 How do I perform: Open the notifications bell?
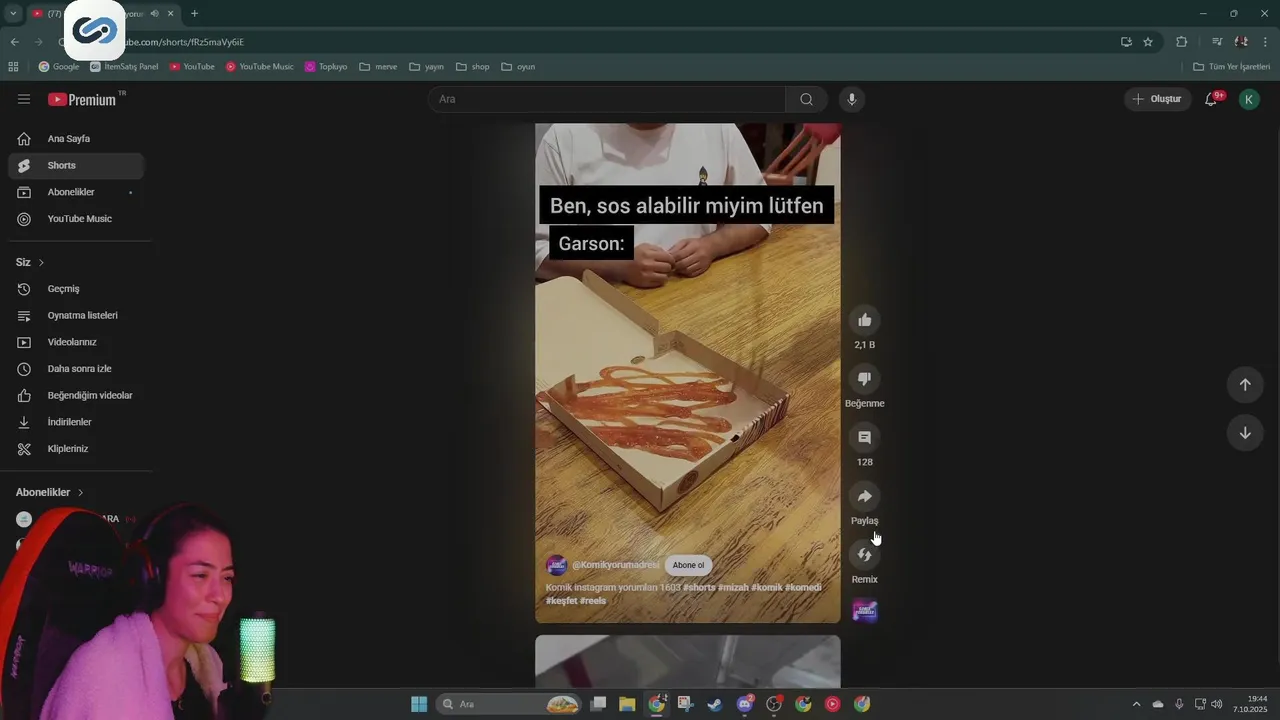click(1212, 99)
